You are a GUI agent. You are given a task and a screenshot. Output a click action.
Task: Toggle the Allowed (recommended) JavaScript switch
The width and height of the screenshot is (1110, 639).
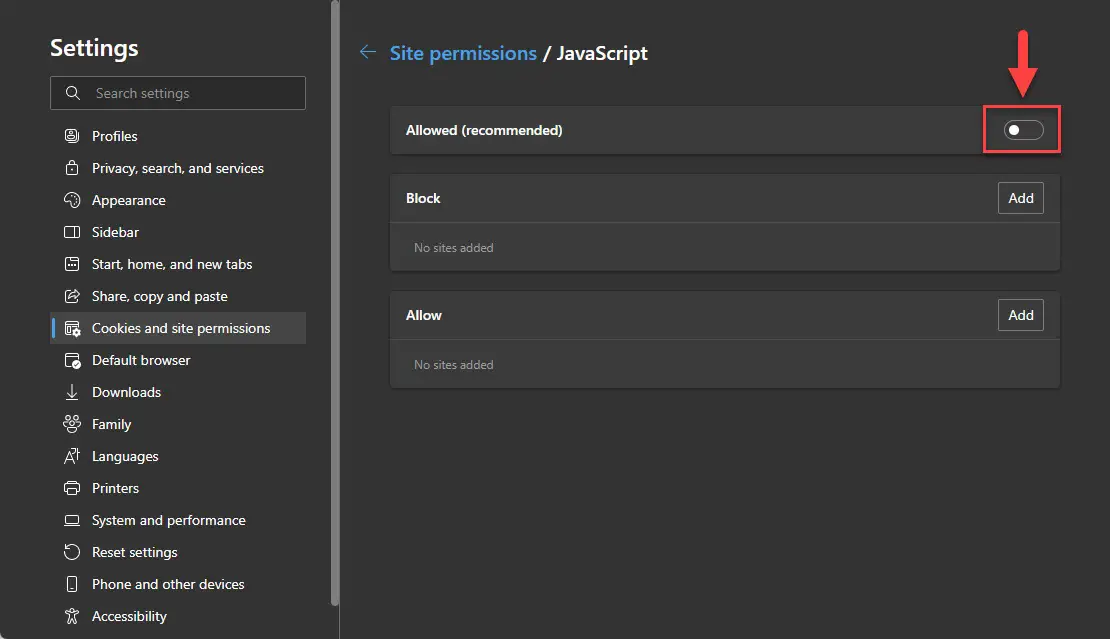[1023, 130]
